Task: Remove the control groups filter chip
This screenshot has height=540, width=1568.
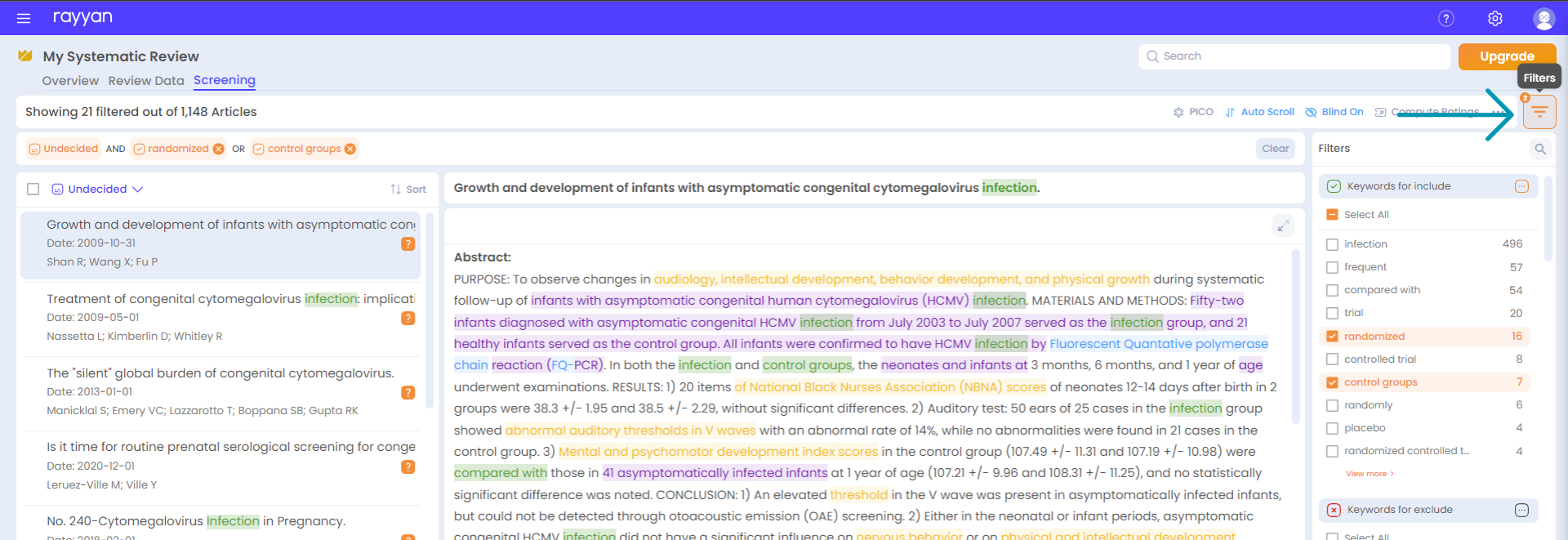Action: [x=350, y=149]
